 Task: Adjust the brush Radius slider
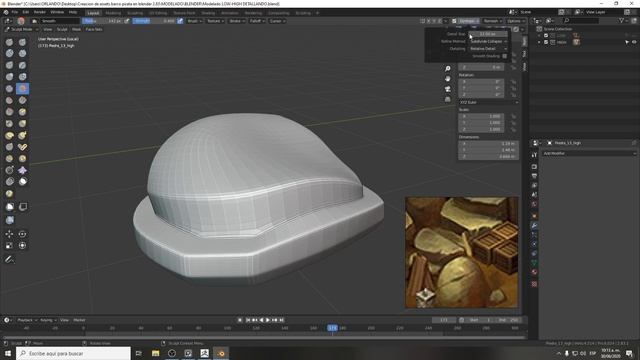(102, 21)
